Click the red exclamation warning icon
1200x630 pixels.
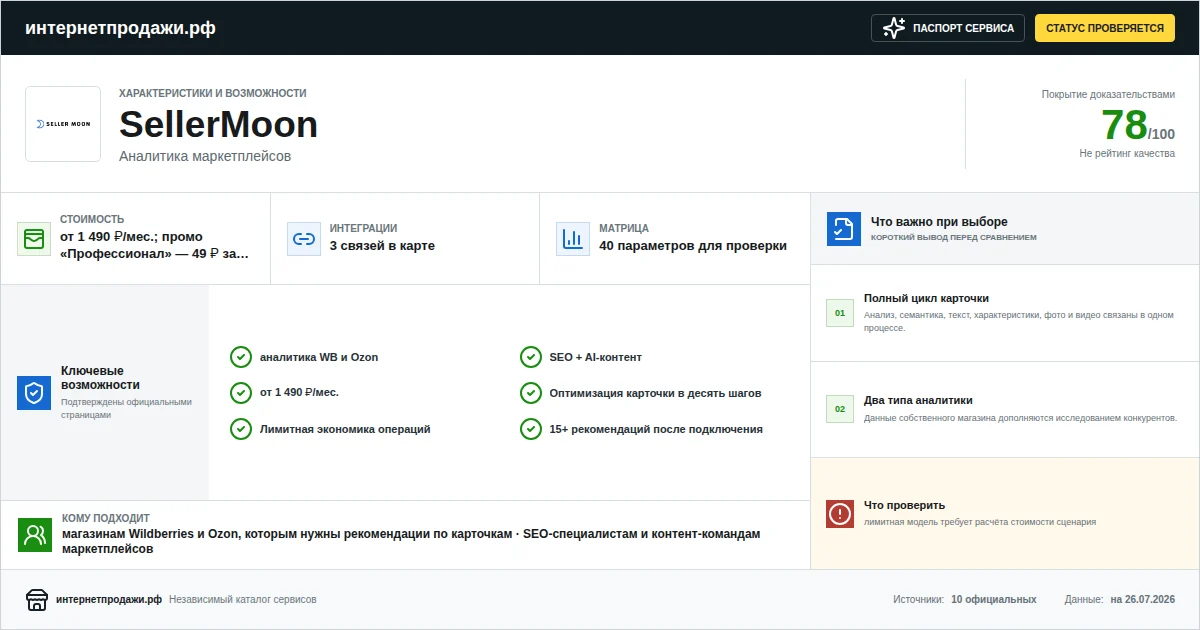840,513
